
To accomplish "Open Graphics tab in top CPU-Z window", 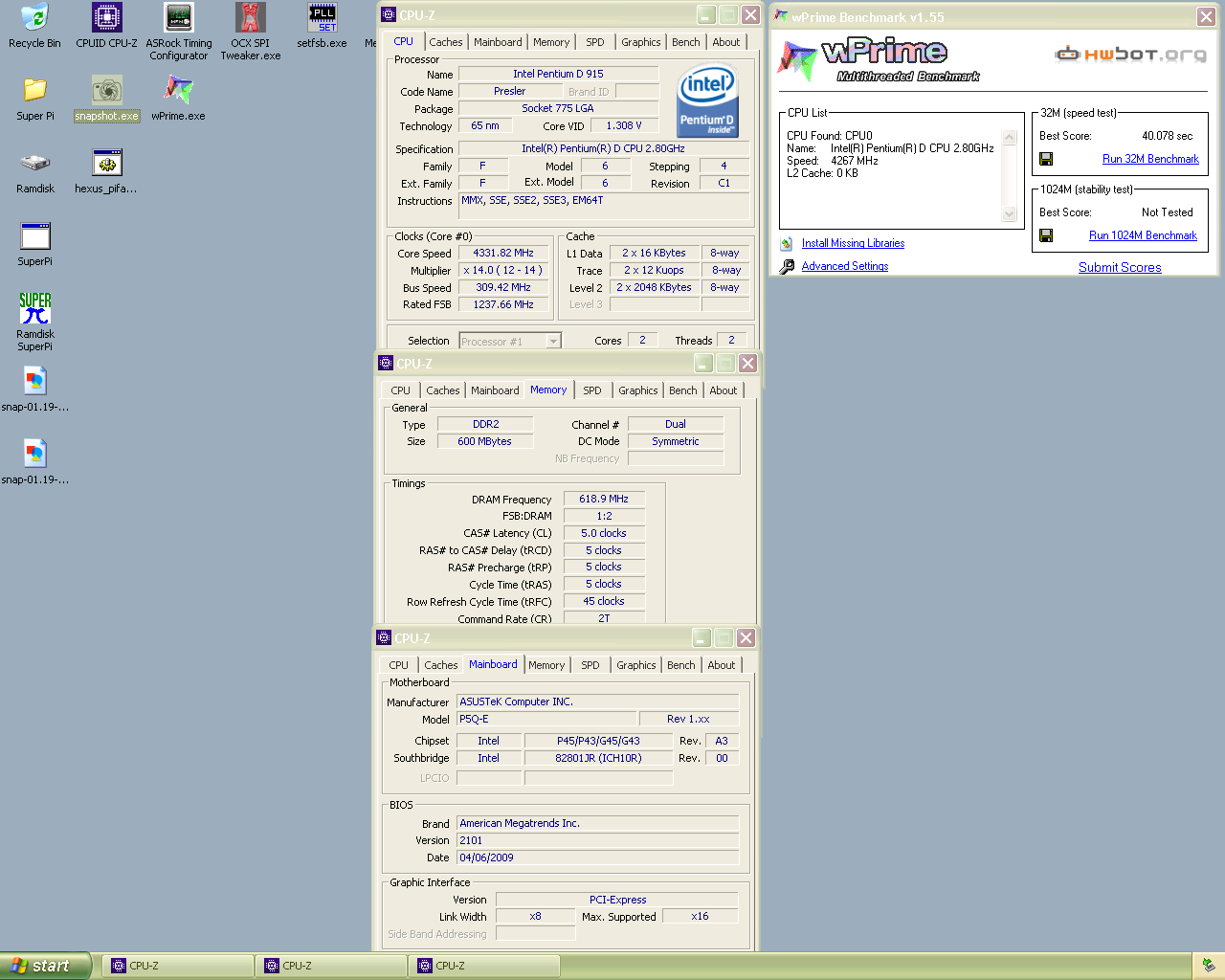I will point(640,42).
